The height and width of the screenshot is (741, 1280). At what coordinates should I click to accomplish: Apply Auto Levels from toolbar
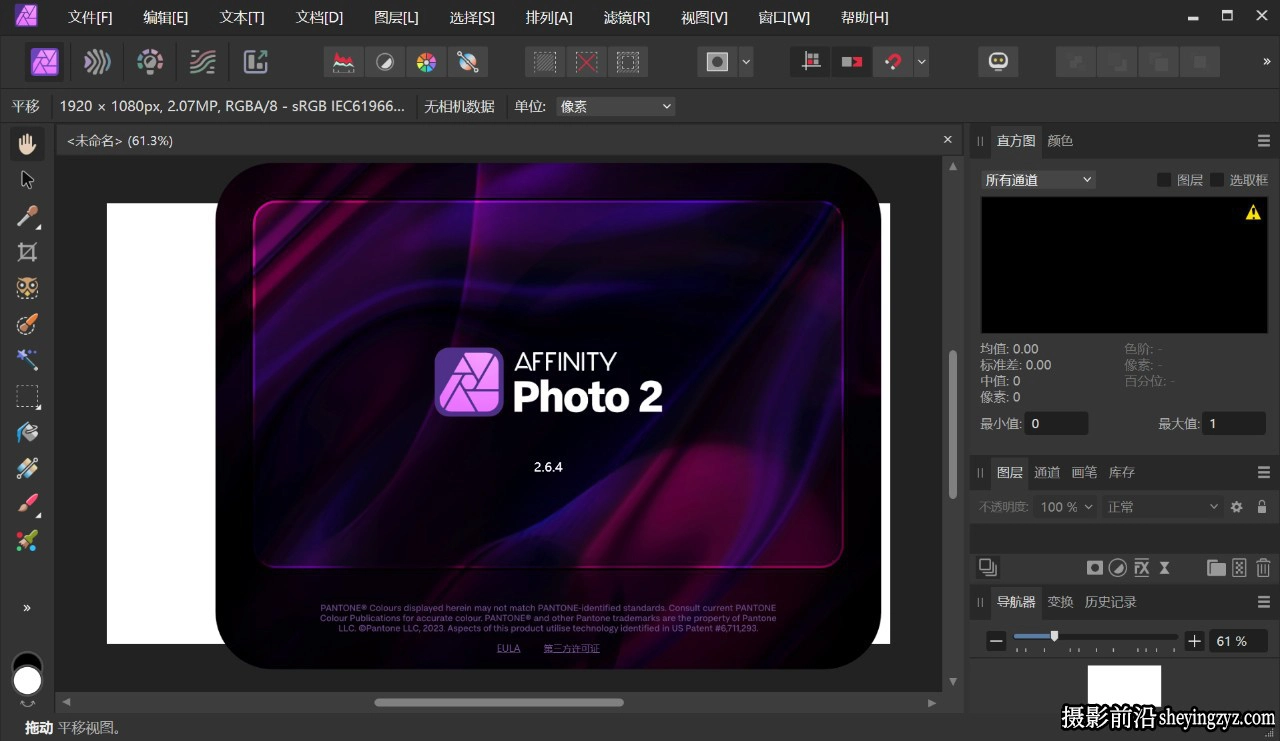tap(344, 62)
